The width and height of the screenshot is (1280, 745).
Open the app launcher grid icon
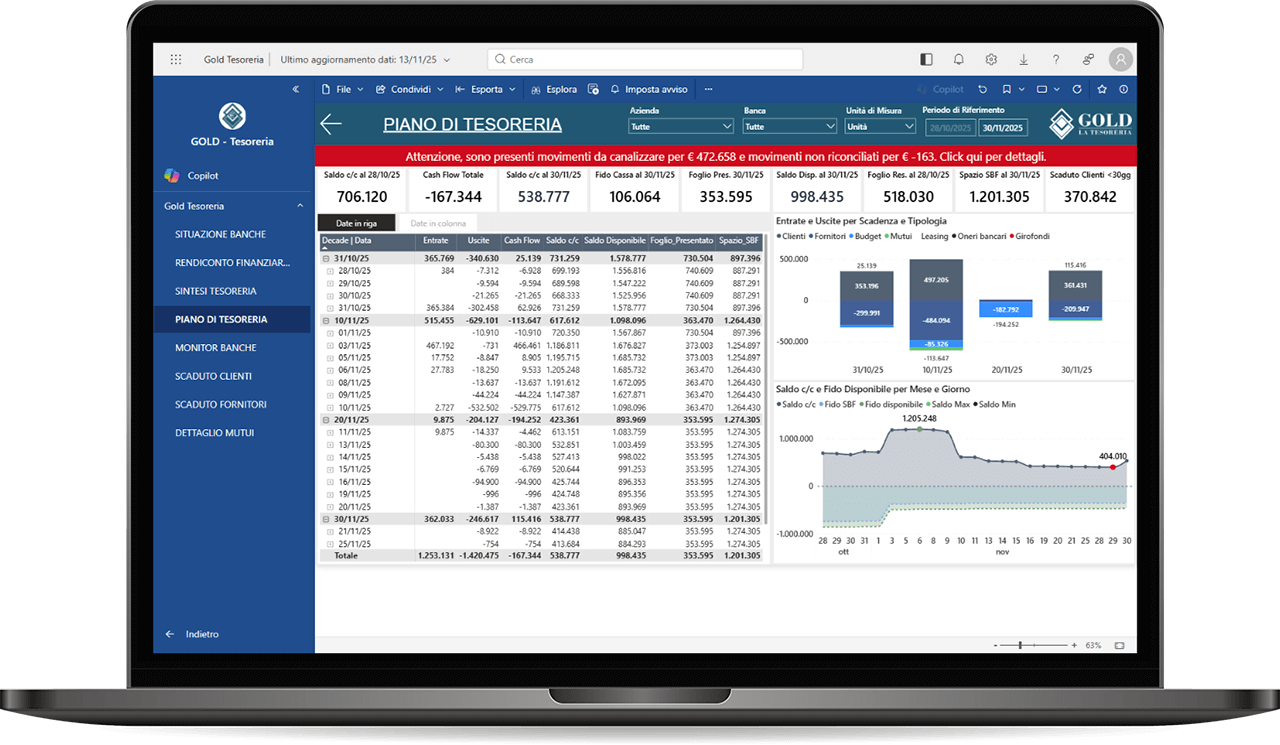pos(176,60)
